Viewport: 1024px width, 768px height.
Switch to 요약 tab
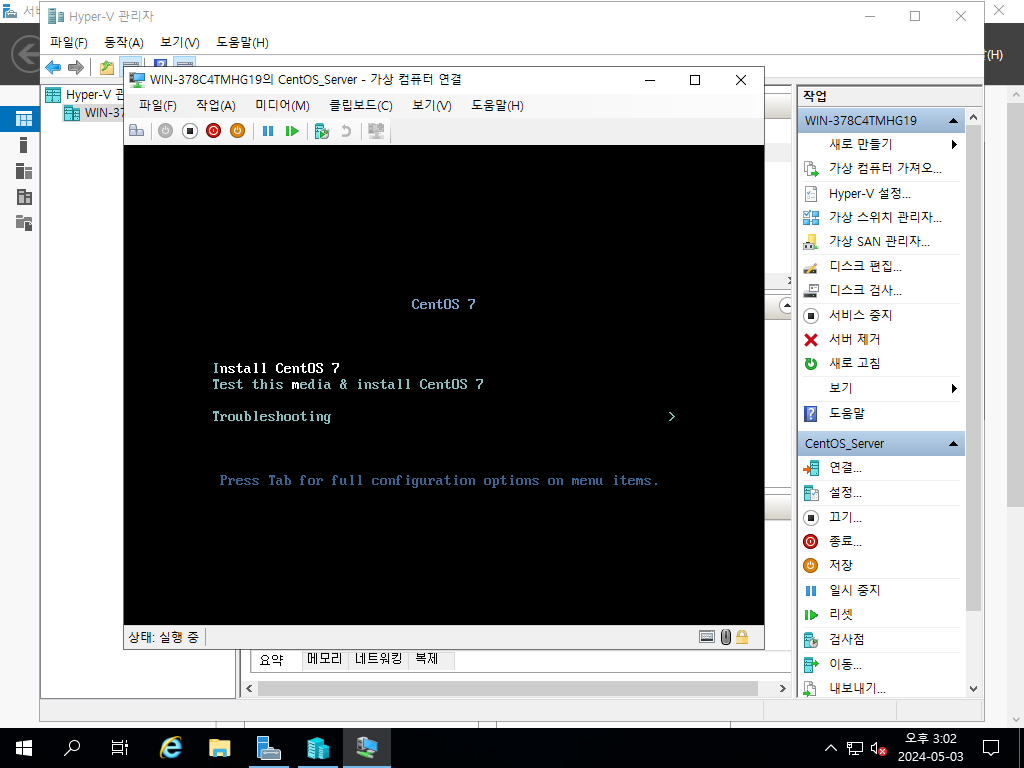click(272, 660)
